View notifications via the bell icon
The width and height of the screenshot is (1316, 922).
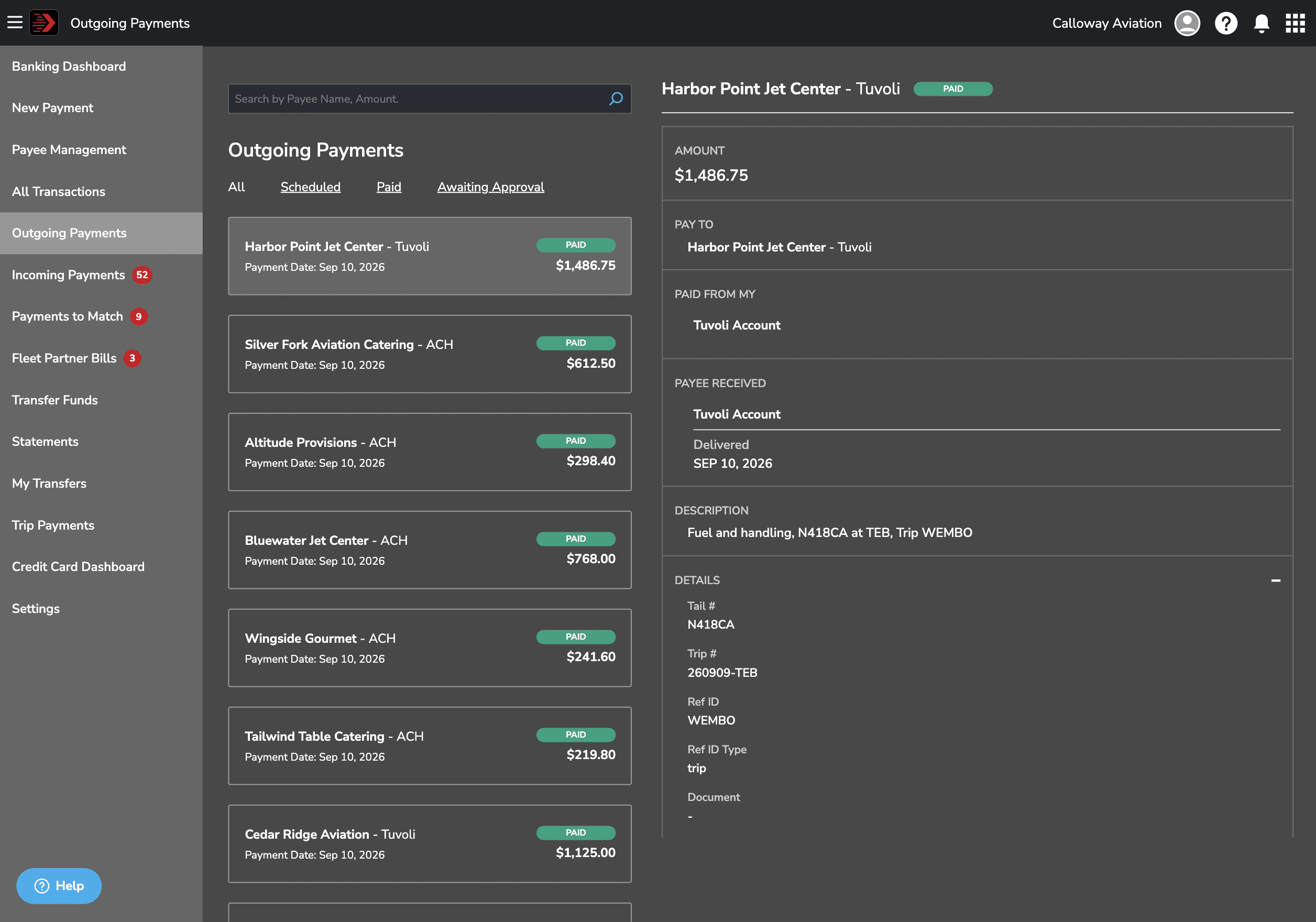(1261, 24)
